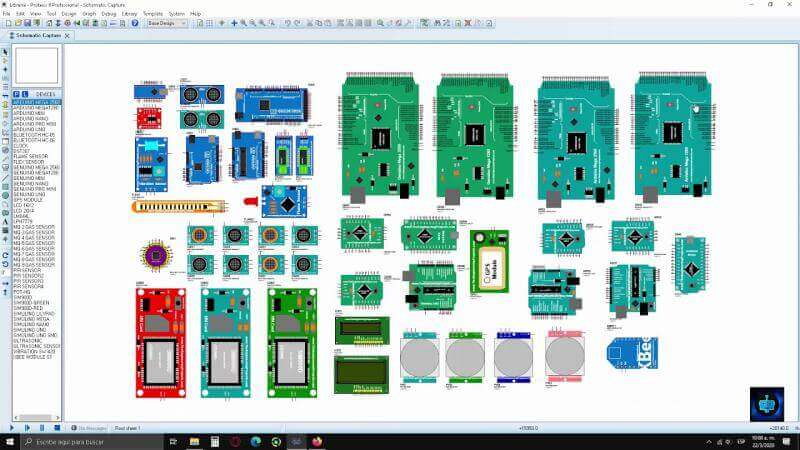Select VIBRATION SW-420 in devices list

[x=34, y=352]
